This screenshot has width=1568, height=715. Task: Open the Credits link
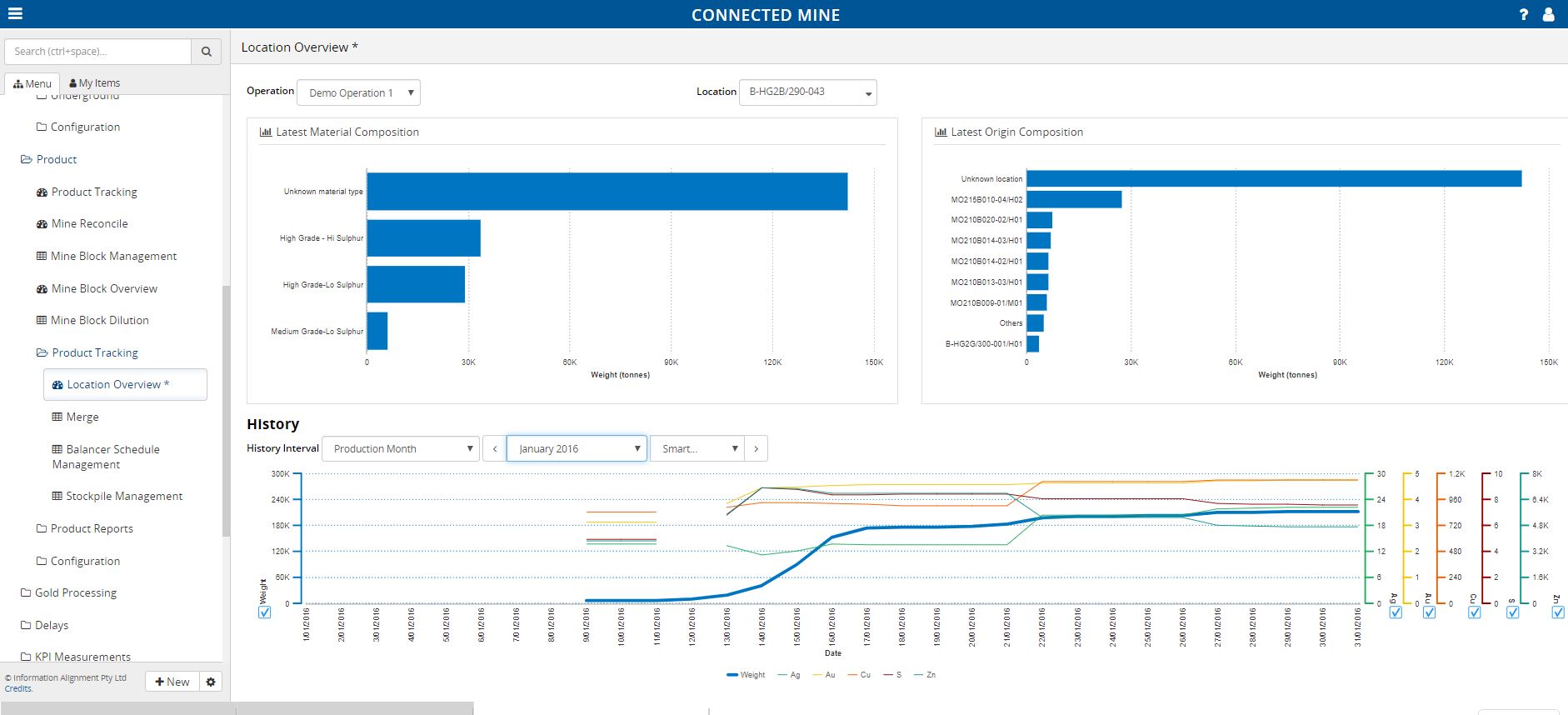pyautogui.click(x=18, y=688)
